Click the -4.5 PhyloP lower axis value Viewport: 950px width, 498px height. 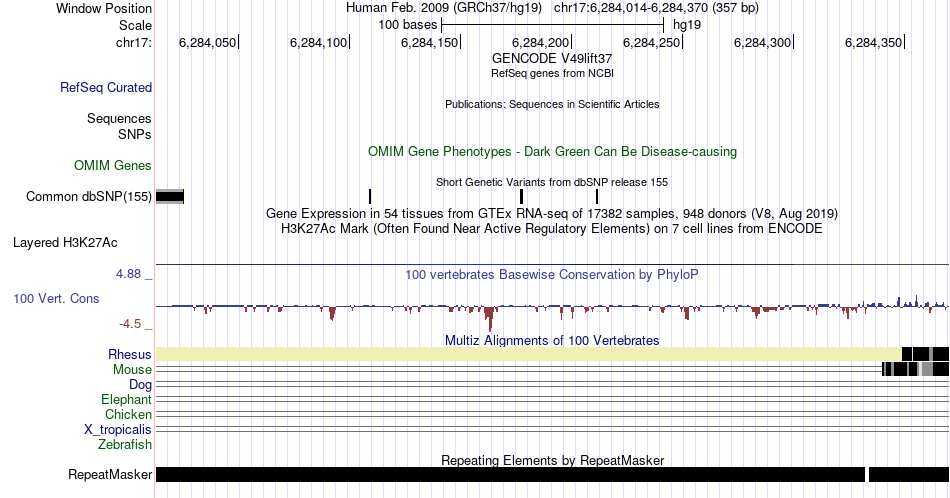coord(130,324)
